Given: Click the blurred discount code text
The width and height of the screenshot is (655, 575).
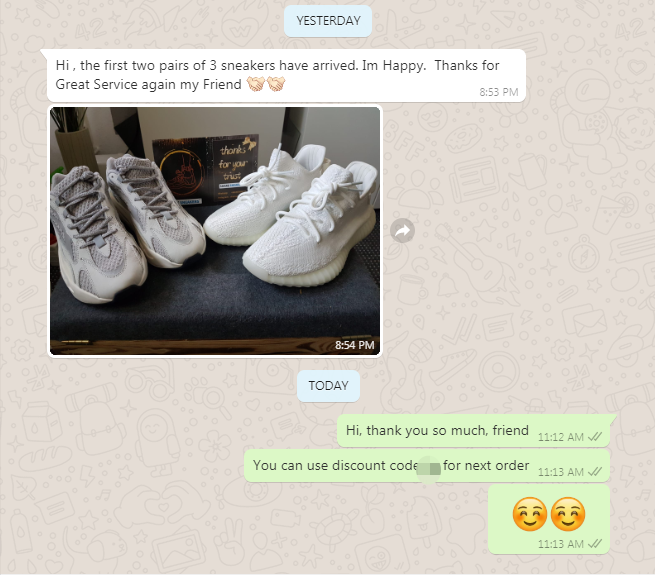Looking at the screenshot, I should pyautogui.click(x=429, y=468).
